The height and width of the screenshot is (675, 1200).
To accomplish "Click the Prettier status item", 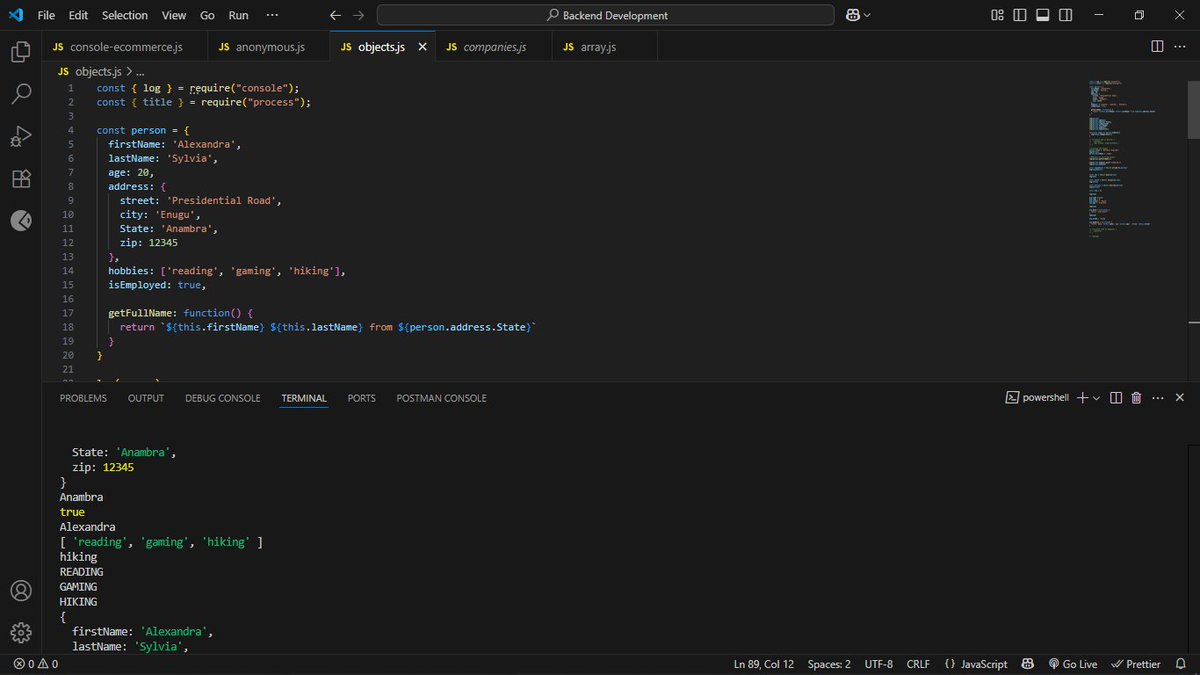I will 1136,664.
